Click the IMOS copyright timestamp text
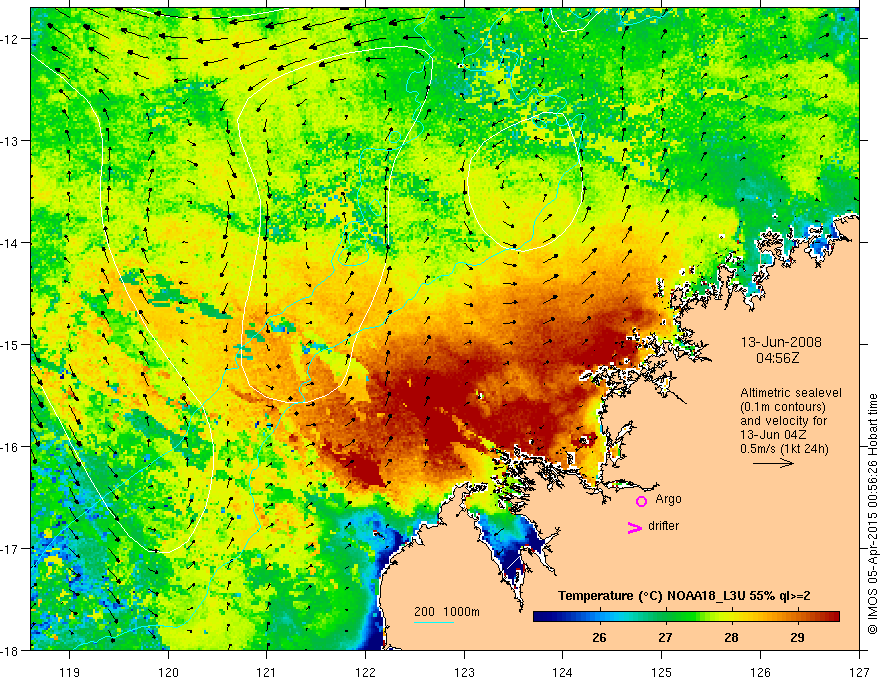880x680 pixels. tap(873, 514)
